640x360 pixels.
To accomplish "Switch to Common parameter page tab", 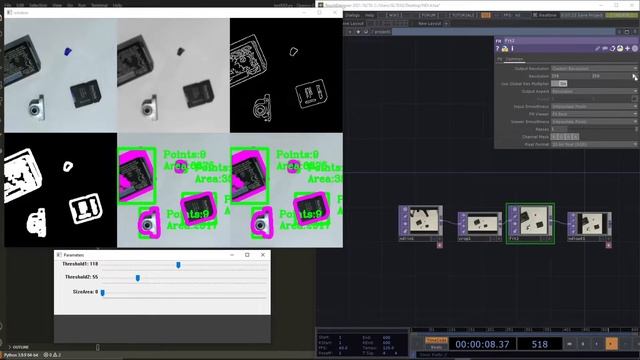I will coord(514,59).
